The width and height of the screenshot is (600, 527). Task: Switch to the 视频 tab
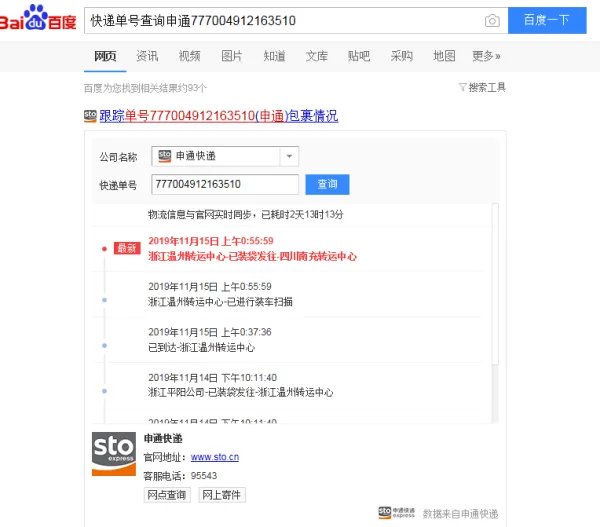point(189,56)
